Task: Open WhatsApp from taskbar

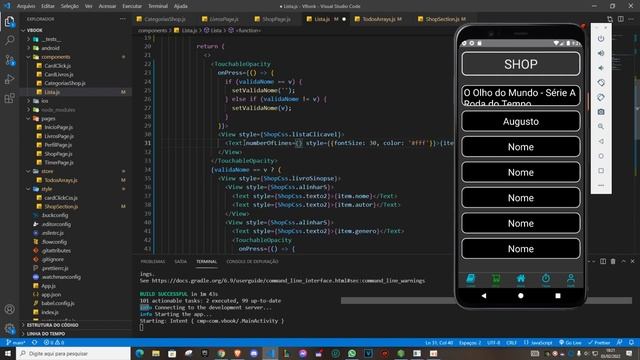Action: coord(352,353)
